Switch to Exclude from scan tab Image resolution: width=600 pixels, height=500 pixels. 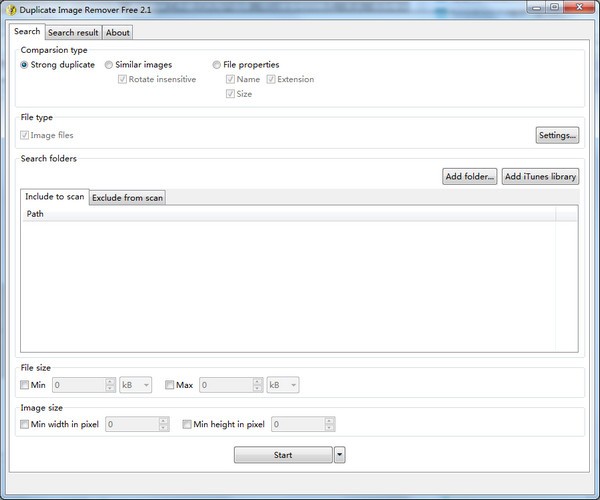coord(128,198)
